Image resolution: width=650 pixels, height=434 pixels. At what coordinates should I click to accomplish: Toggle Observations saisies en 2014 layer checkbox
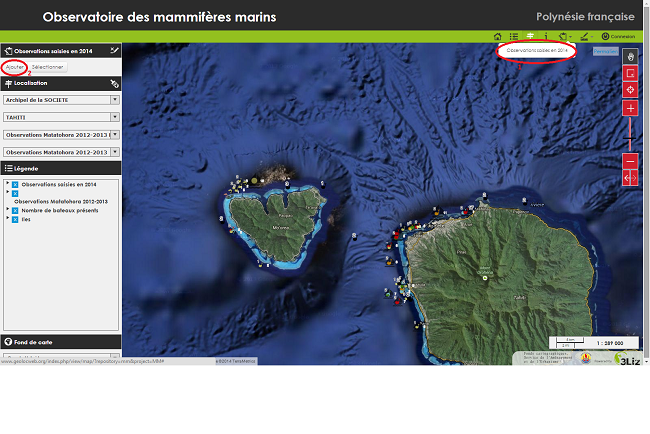(15, 185)
